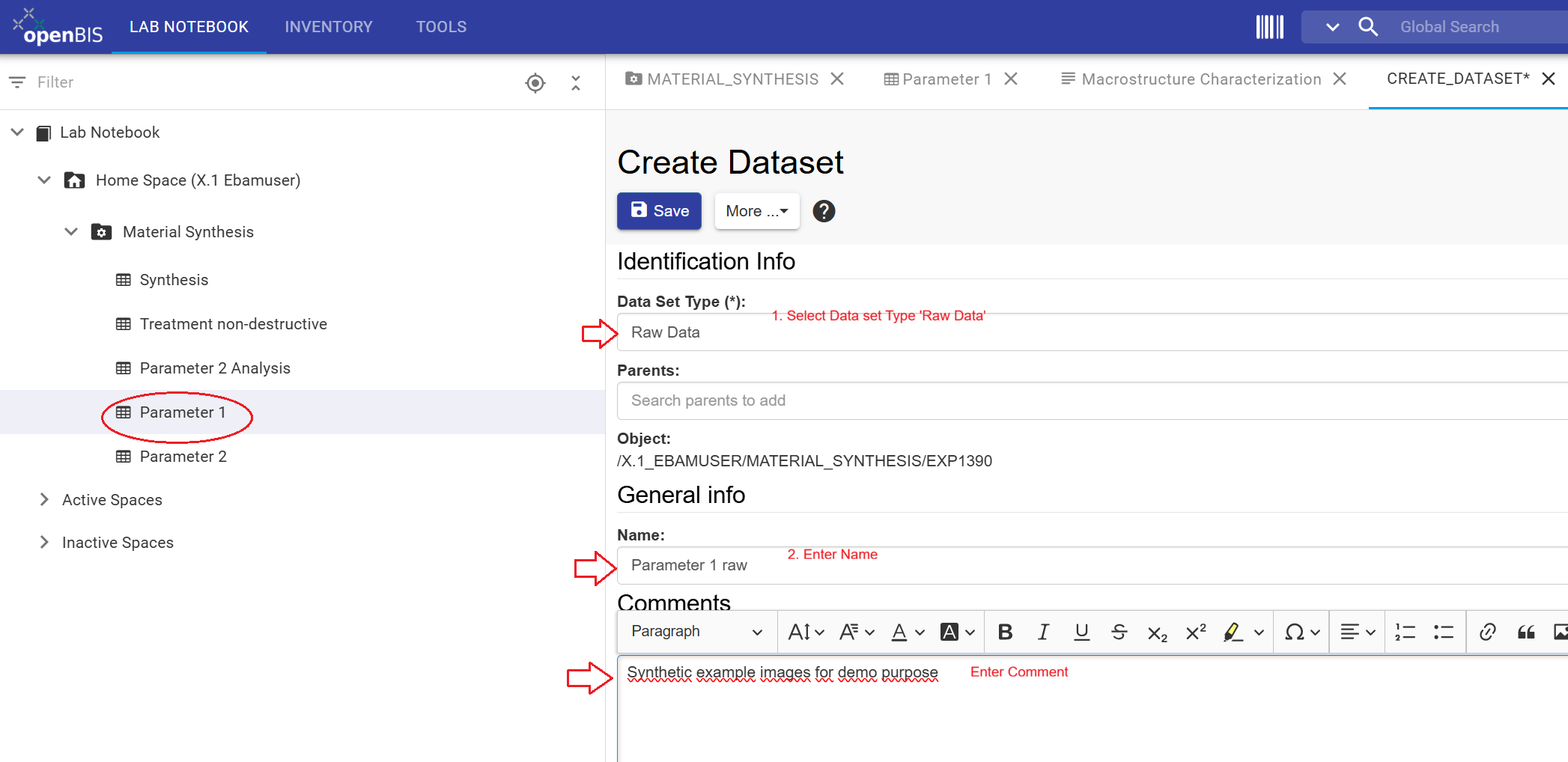The height and width of the screenshot is (762, 1568).
Task: Open Treatment non-destructive entry
Action: tap(233, 324)
